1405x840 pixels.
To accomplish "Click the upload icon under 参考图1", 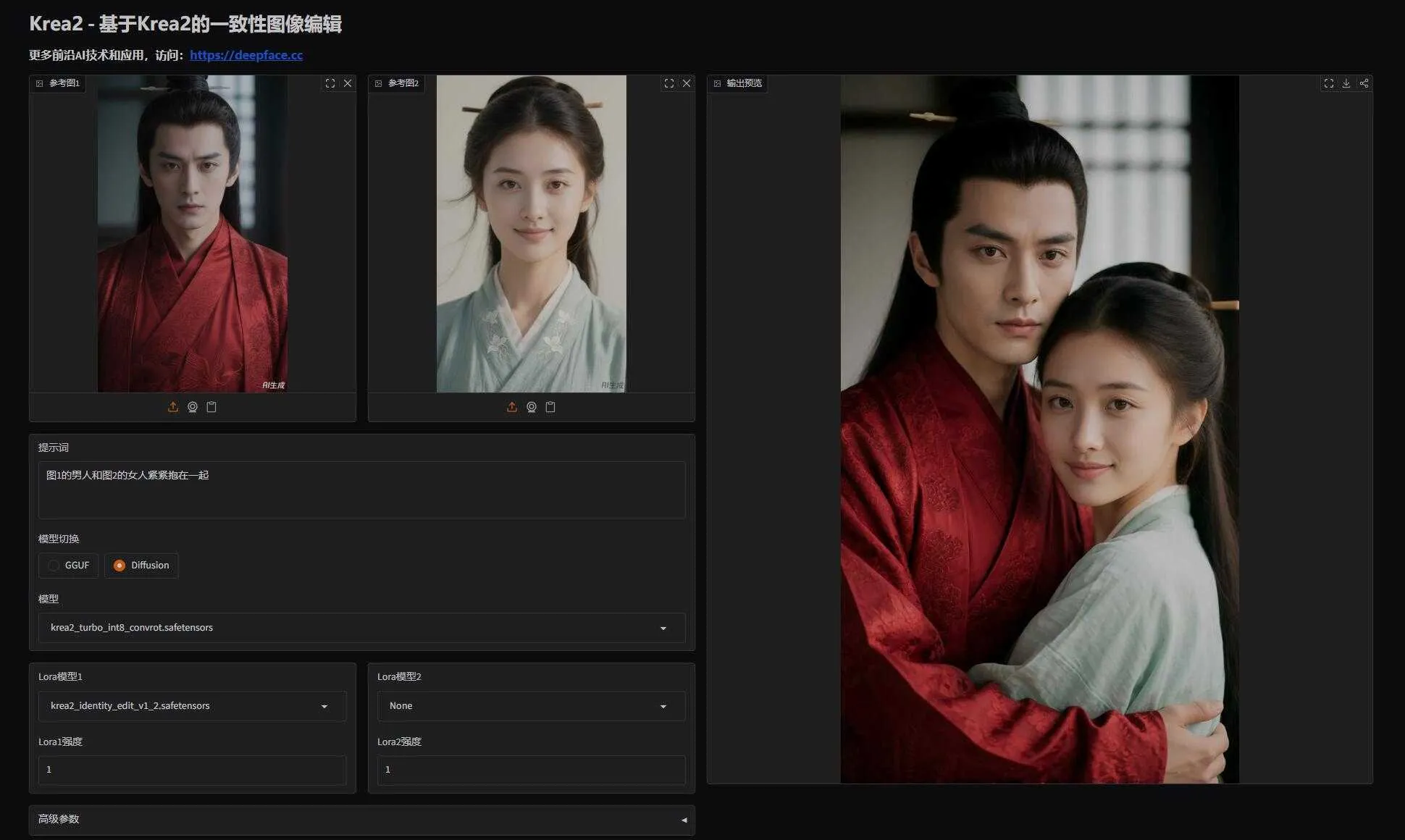I will point(173,407).
